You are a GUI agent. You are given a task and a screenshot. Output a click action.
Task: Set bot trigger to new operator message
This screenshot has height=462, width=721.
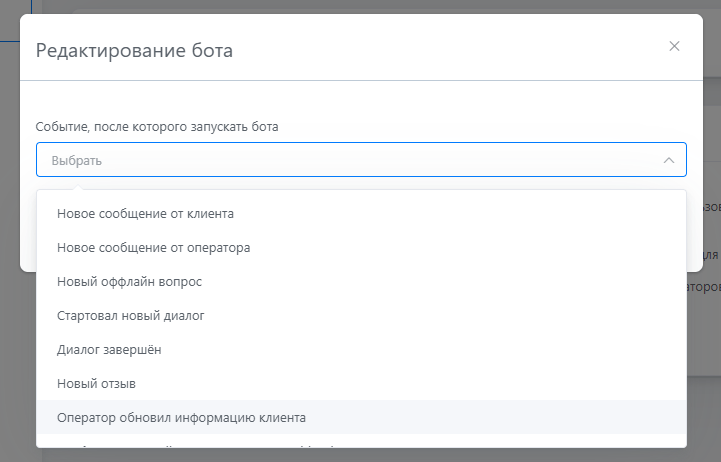click(x=153, y=247)
